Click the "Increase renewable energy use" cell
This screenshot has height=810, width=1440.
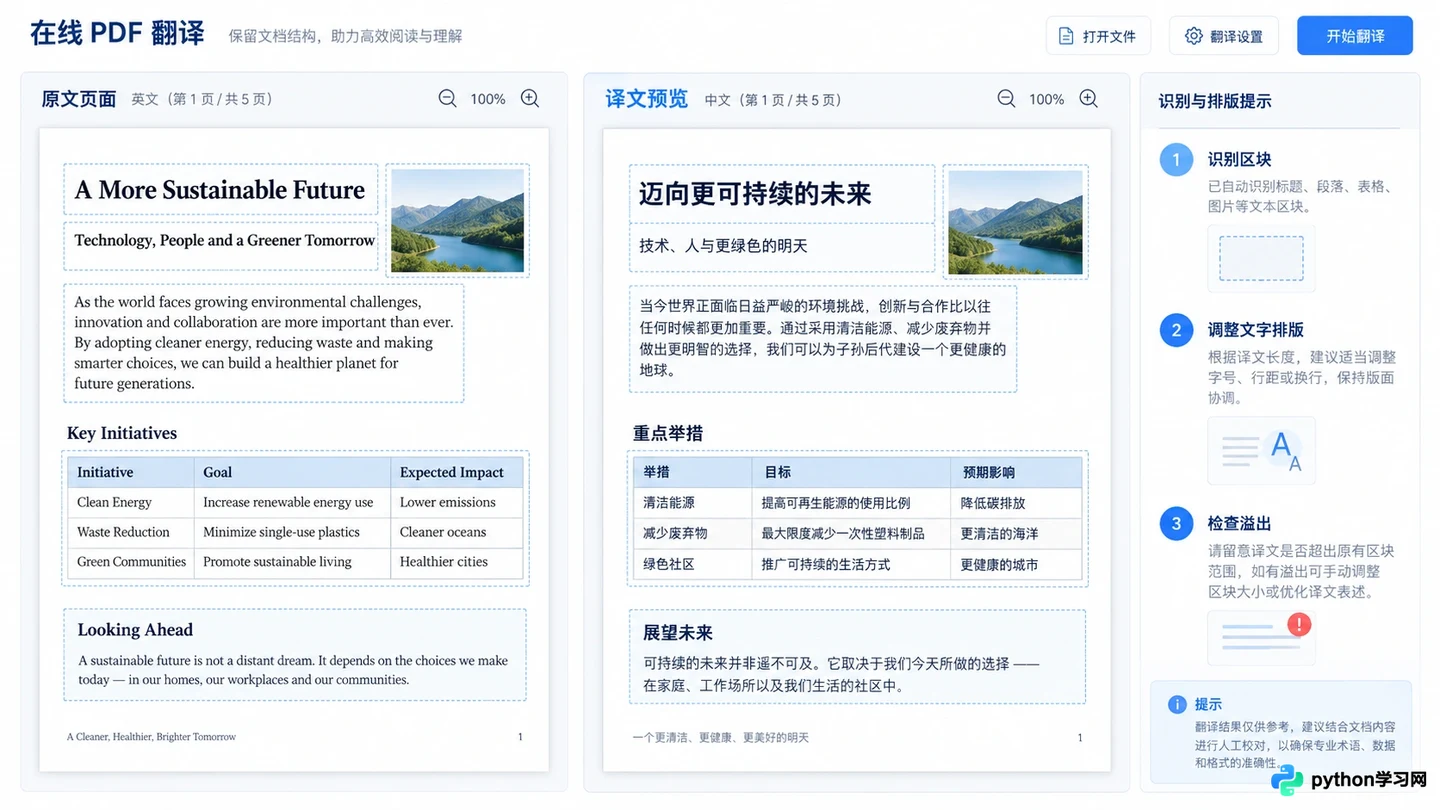[292, 502]
